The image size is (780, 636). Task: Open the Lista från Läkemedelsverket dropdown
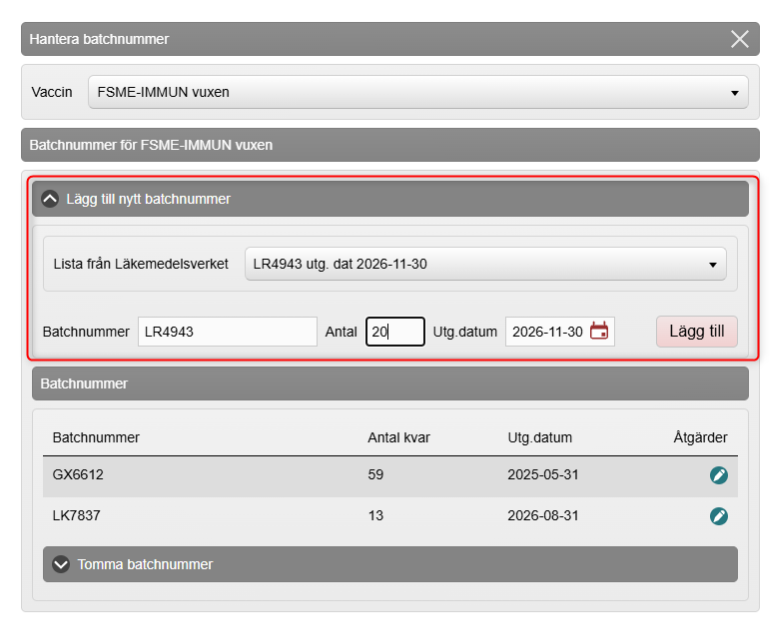tap(485, 265)
